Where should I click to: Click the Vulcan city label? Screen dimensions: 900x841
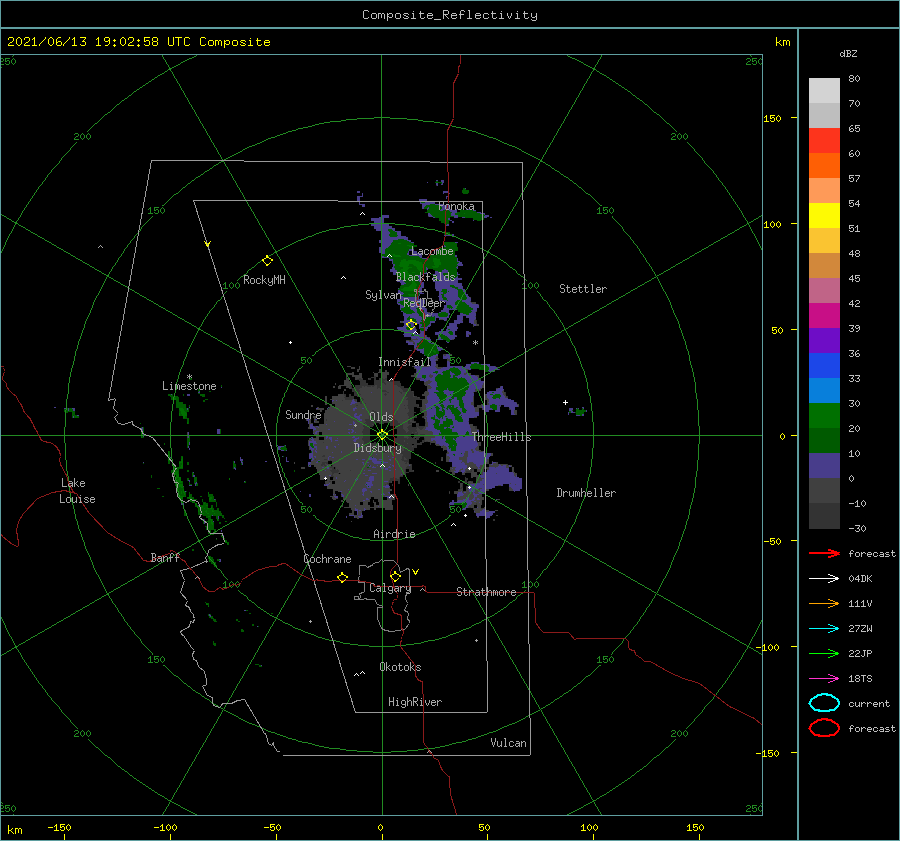(508, 743)
